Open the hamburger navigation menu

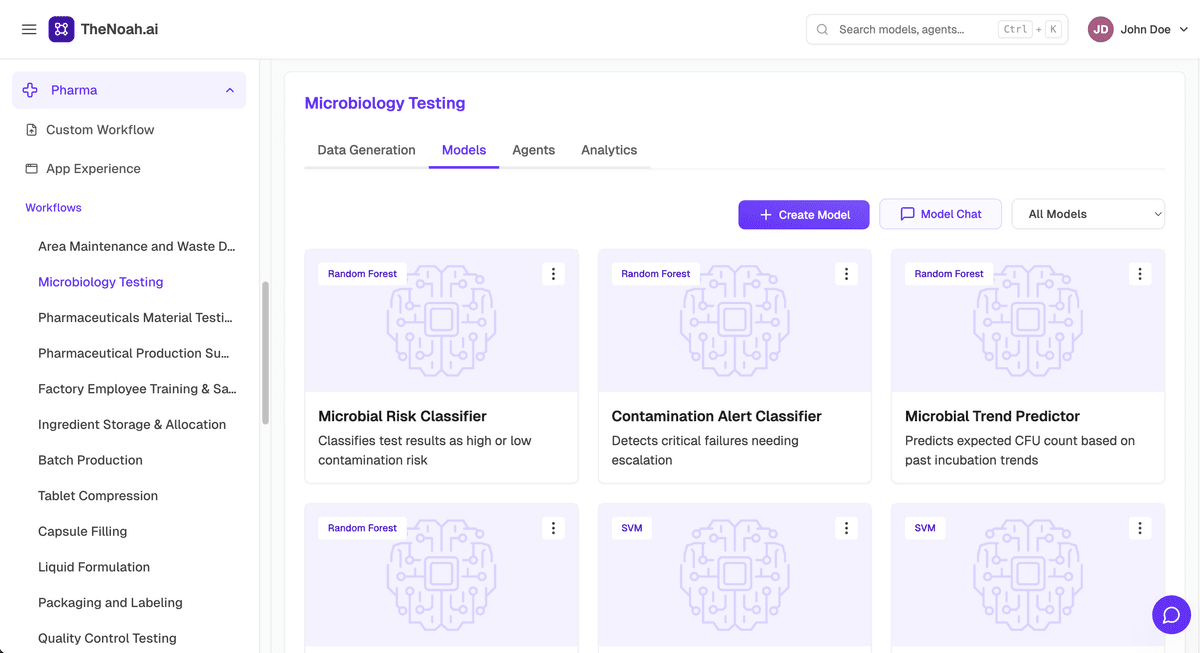pyautogui.click(x=29, y=29)
